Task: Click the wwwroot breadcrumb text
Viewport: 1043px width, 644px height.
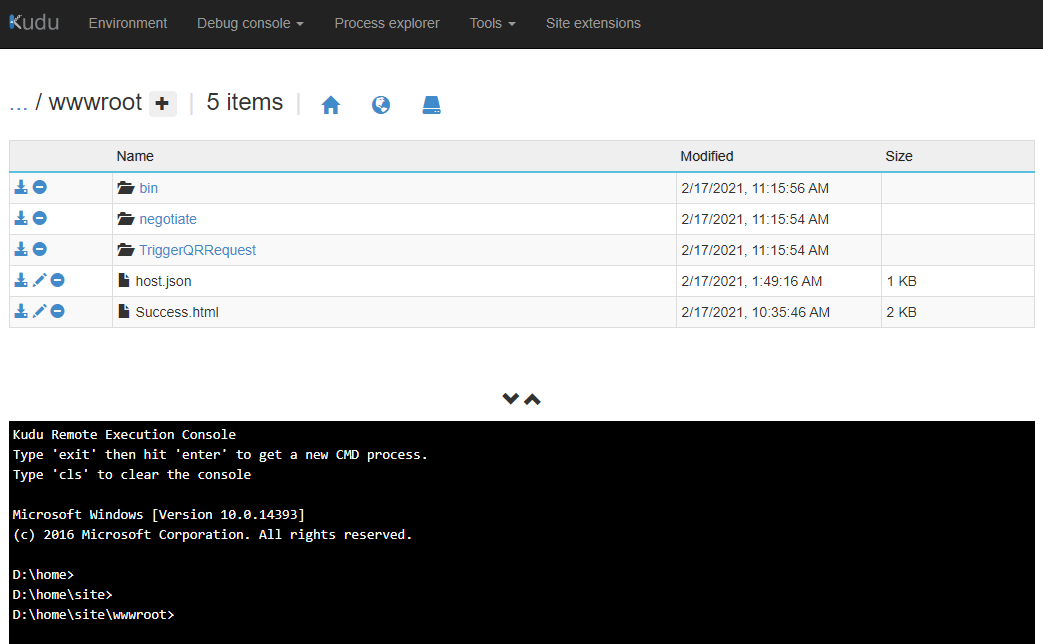Action: pyautogui.click(x=95, y=102)
